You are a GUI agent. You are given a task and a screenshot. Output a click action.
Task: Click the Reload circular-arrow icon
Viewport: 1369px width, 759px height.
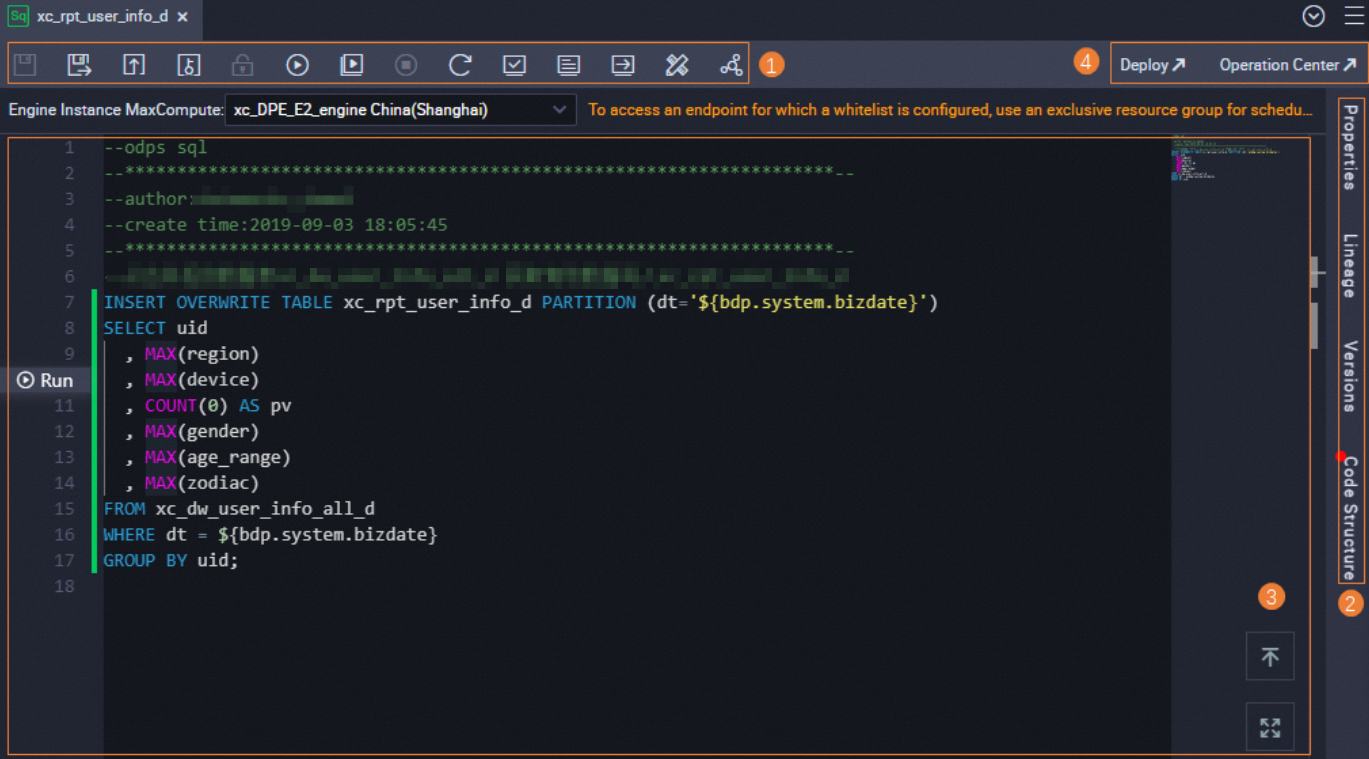point(460,65)
